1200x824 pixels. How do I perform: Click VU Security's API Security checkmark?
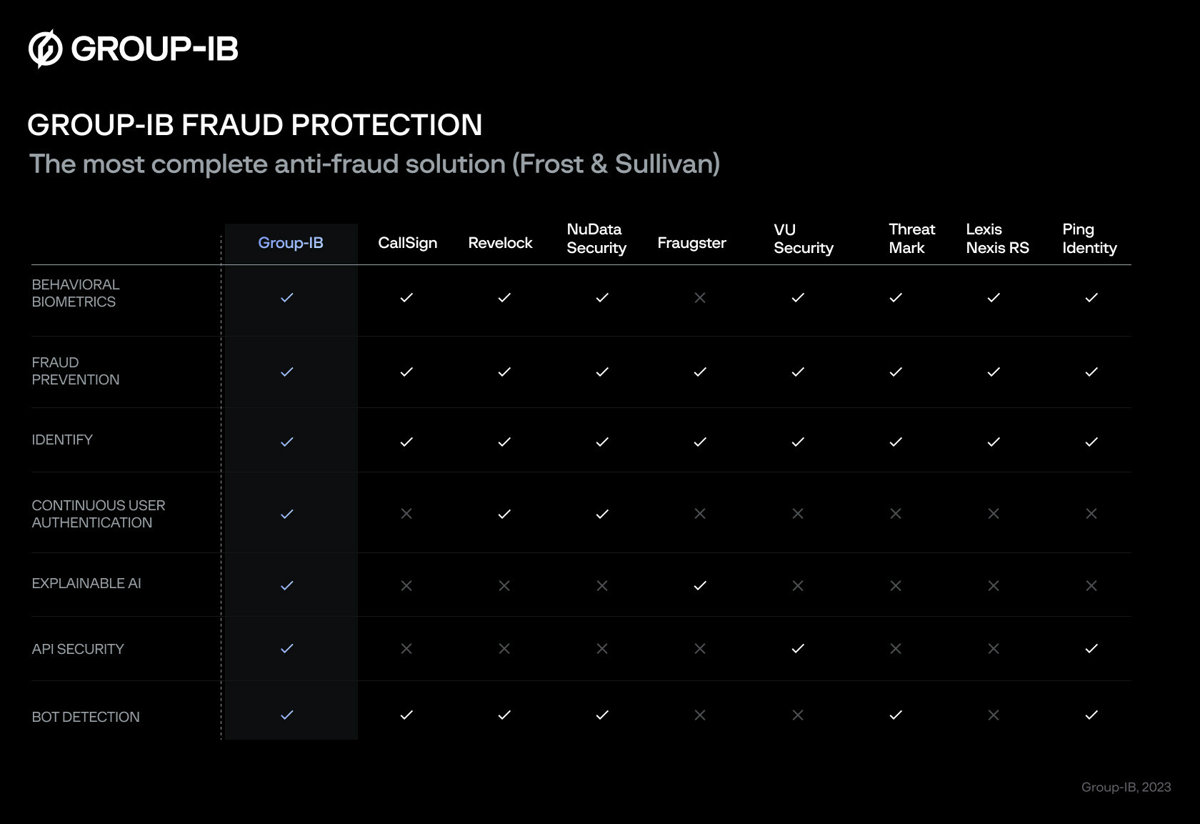pos(797,648)
